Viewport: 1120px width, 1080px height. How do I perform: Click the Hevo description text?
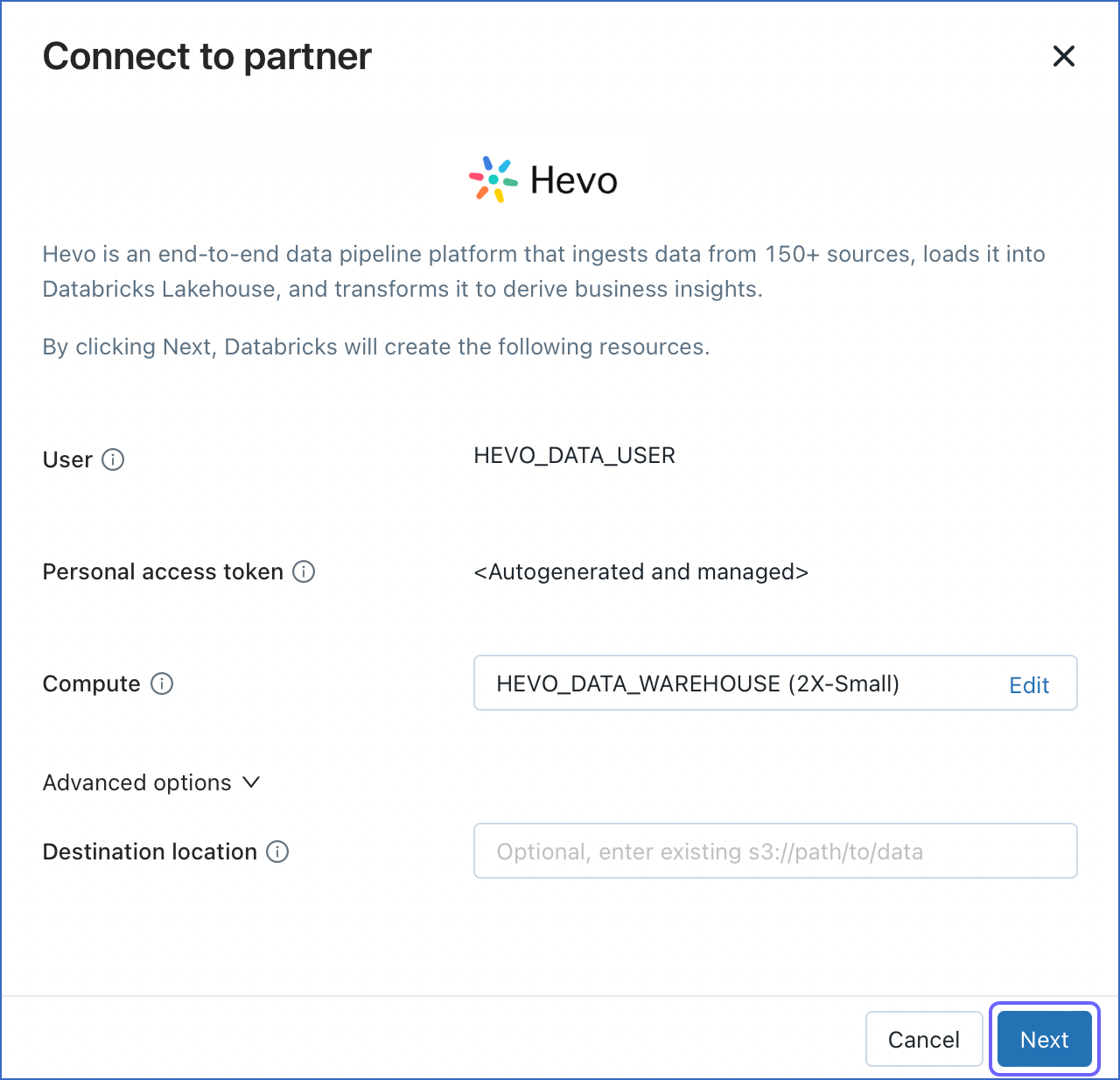click(542, 271)
